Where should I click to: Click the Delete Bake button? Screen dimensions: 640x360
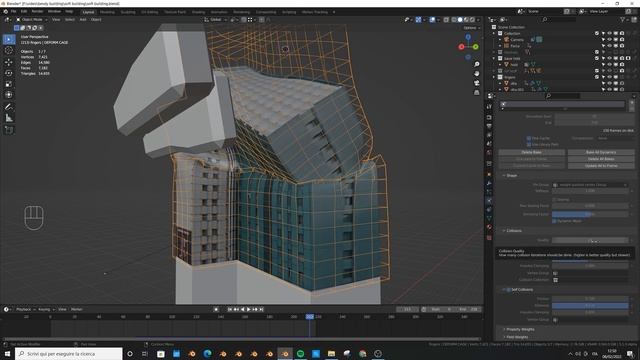[x=532, y=152]
